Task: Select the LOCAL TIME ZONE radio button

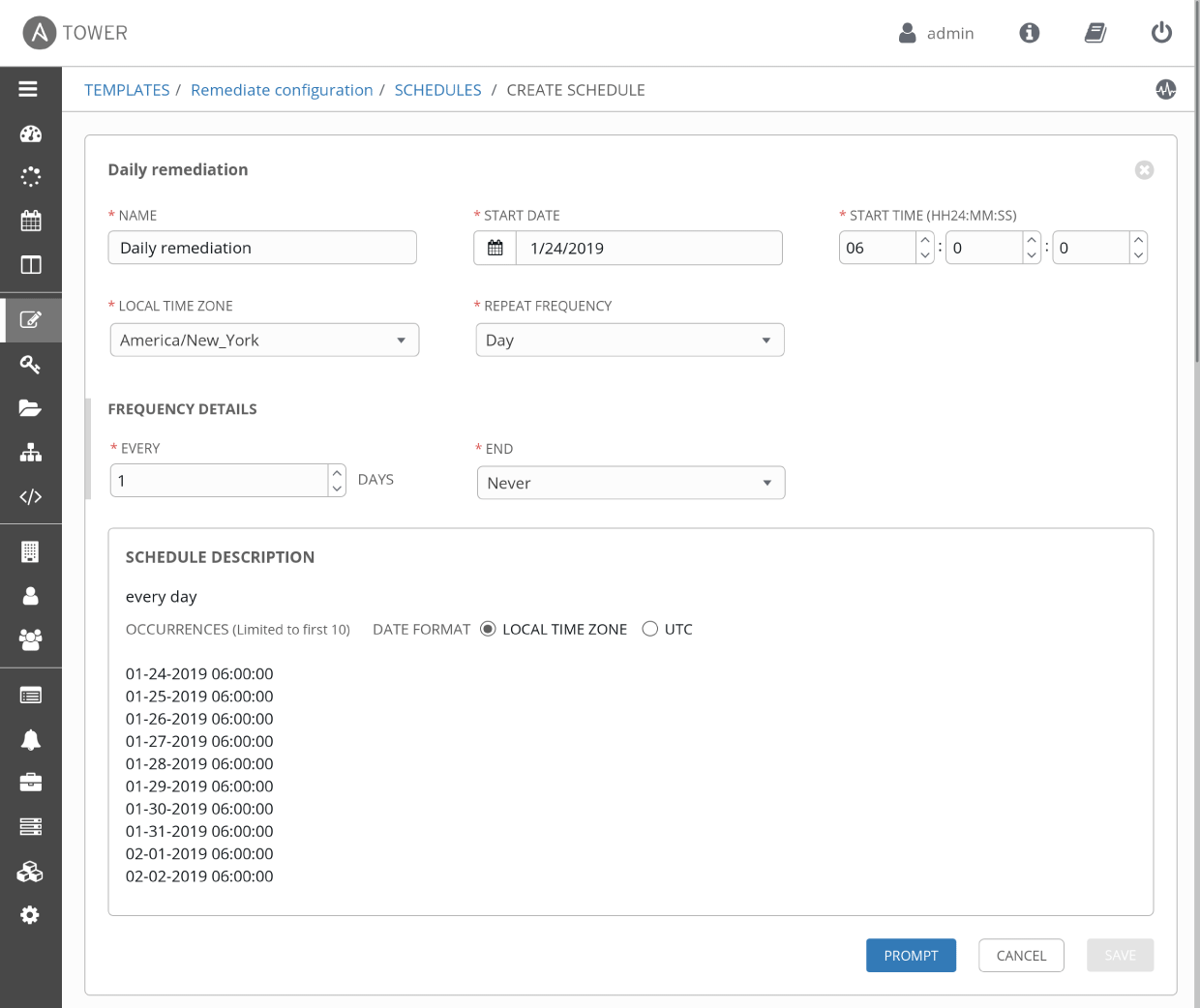Action: tap(489, 629)
